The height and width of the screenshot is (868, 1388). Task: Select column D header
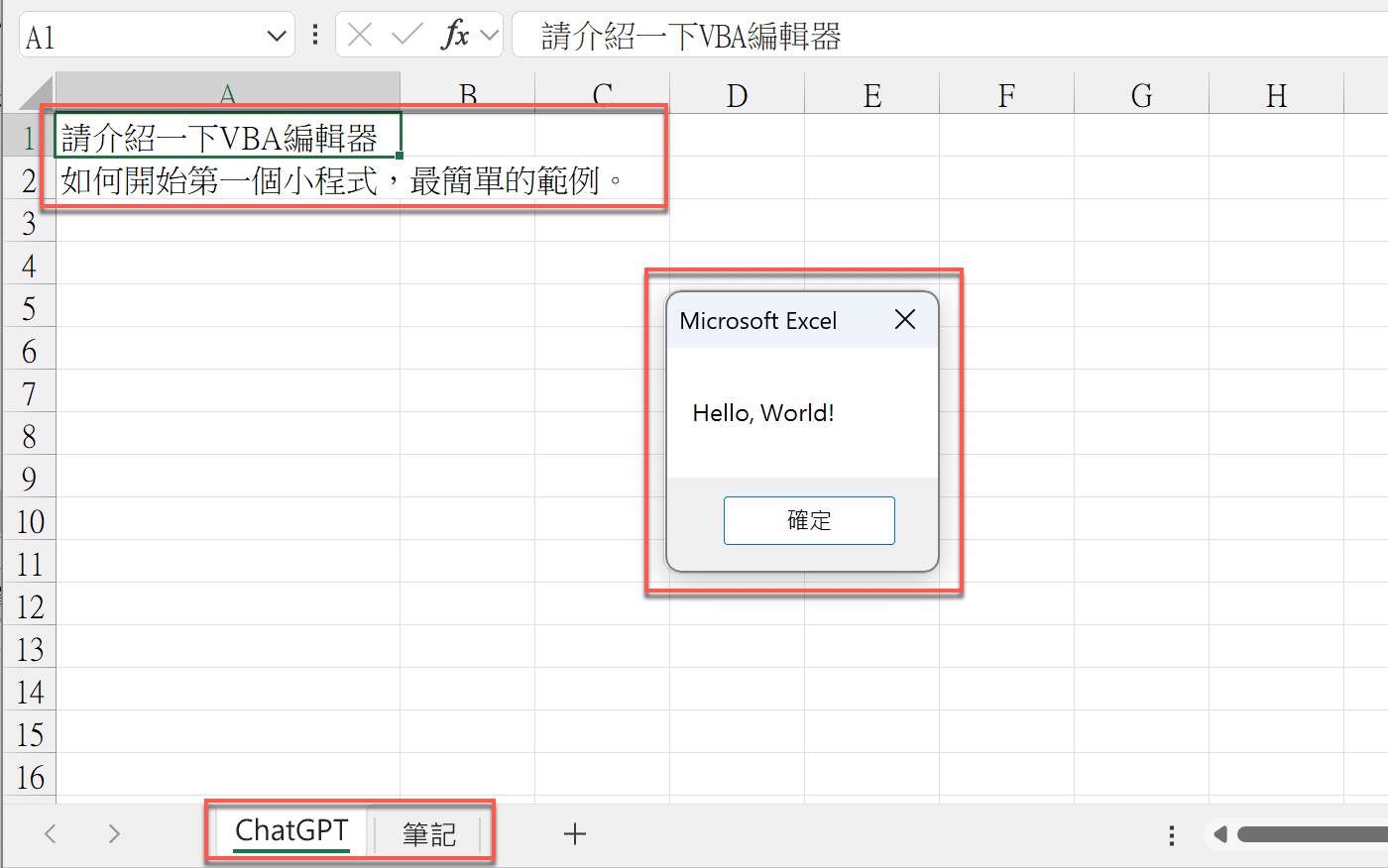coord(737,95)
